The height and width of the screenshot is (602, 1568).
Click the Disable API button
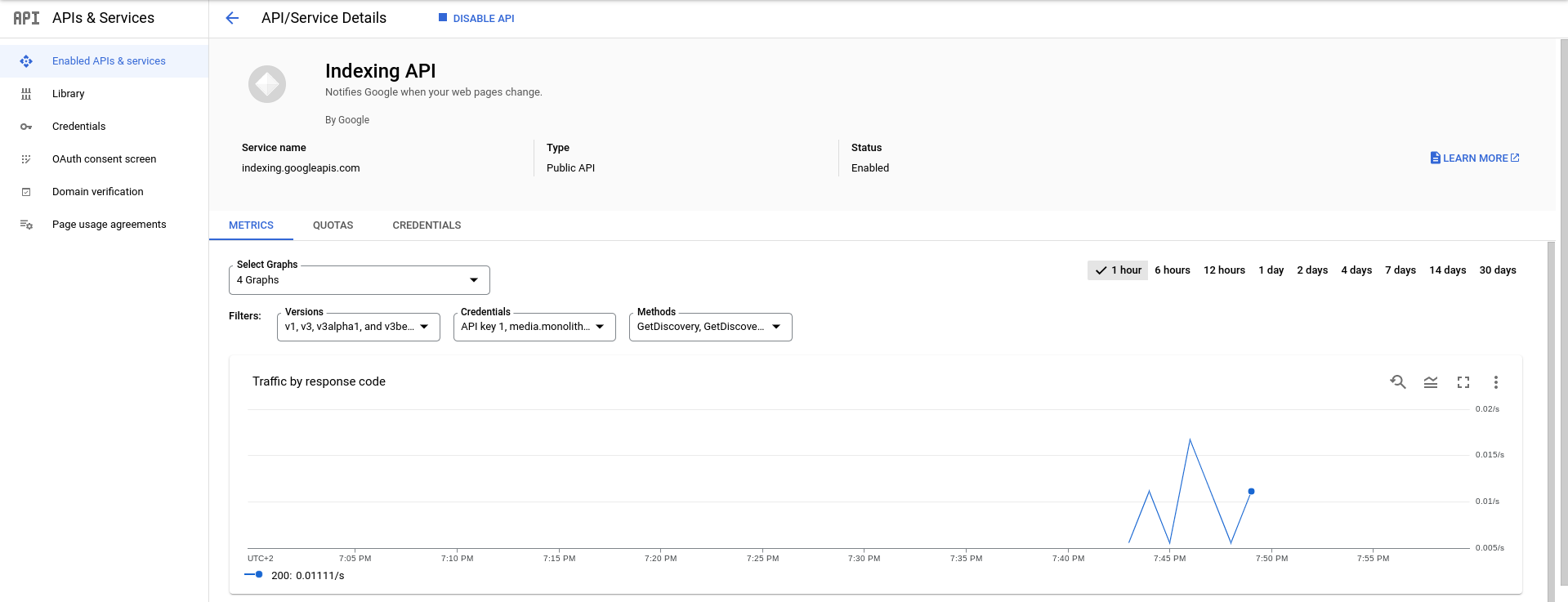click(476, 18)
